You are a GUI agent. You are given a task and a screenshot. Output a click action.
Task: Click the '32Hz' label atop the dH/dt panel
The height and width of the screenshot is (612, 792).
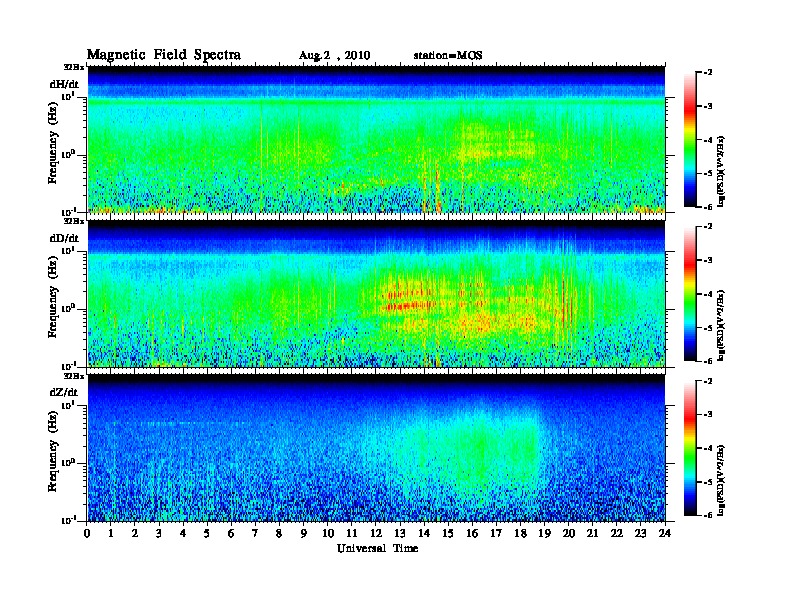(74, 67)
